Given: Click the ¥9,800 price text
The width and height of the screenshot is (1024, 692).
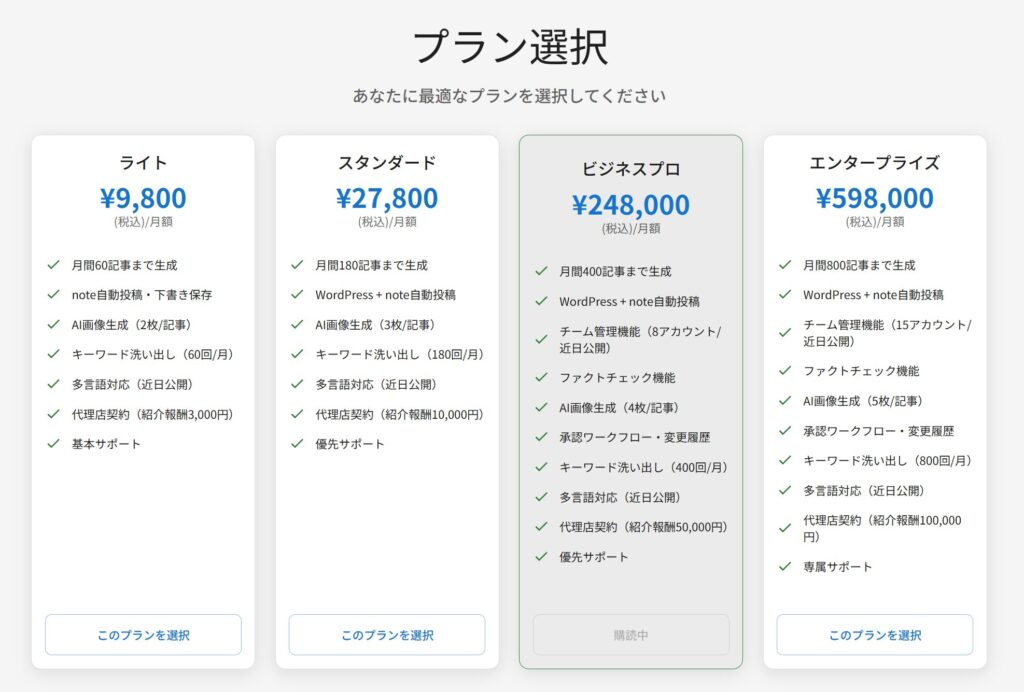Looking at the screenshot, I should pyautogui.click(x=143, y=198).
